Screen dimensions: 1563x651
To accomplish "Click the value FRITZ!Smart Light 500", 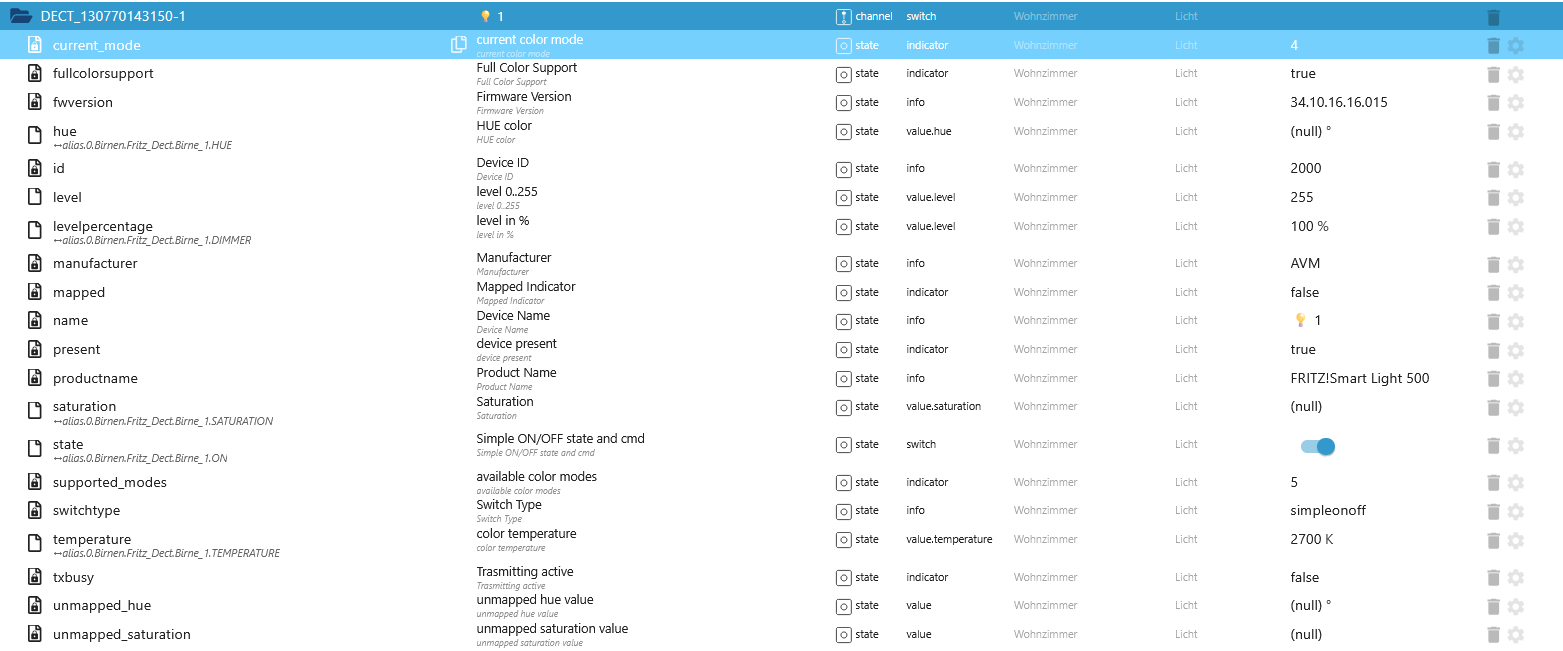I will [x=1360, y=378].
